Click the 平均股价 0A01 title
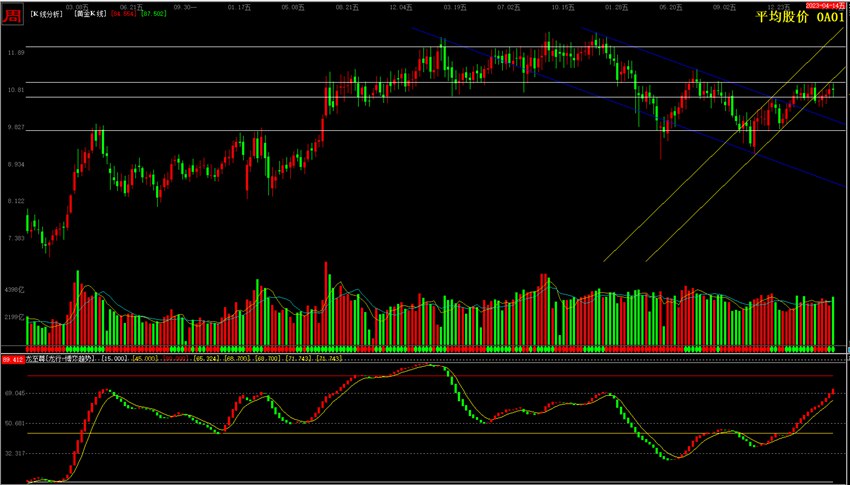 pyautogui.click(x=800, y=17)
